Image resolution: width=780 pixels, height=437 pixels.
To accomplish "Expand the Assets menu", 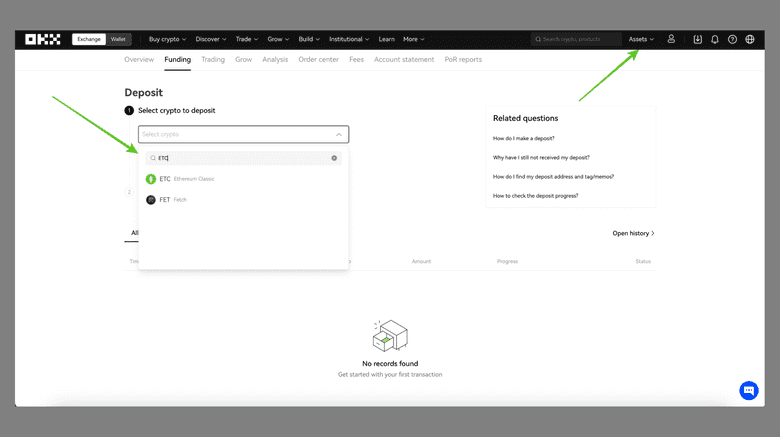I will [x=641, y=39].
